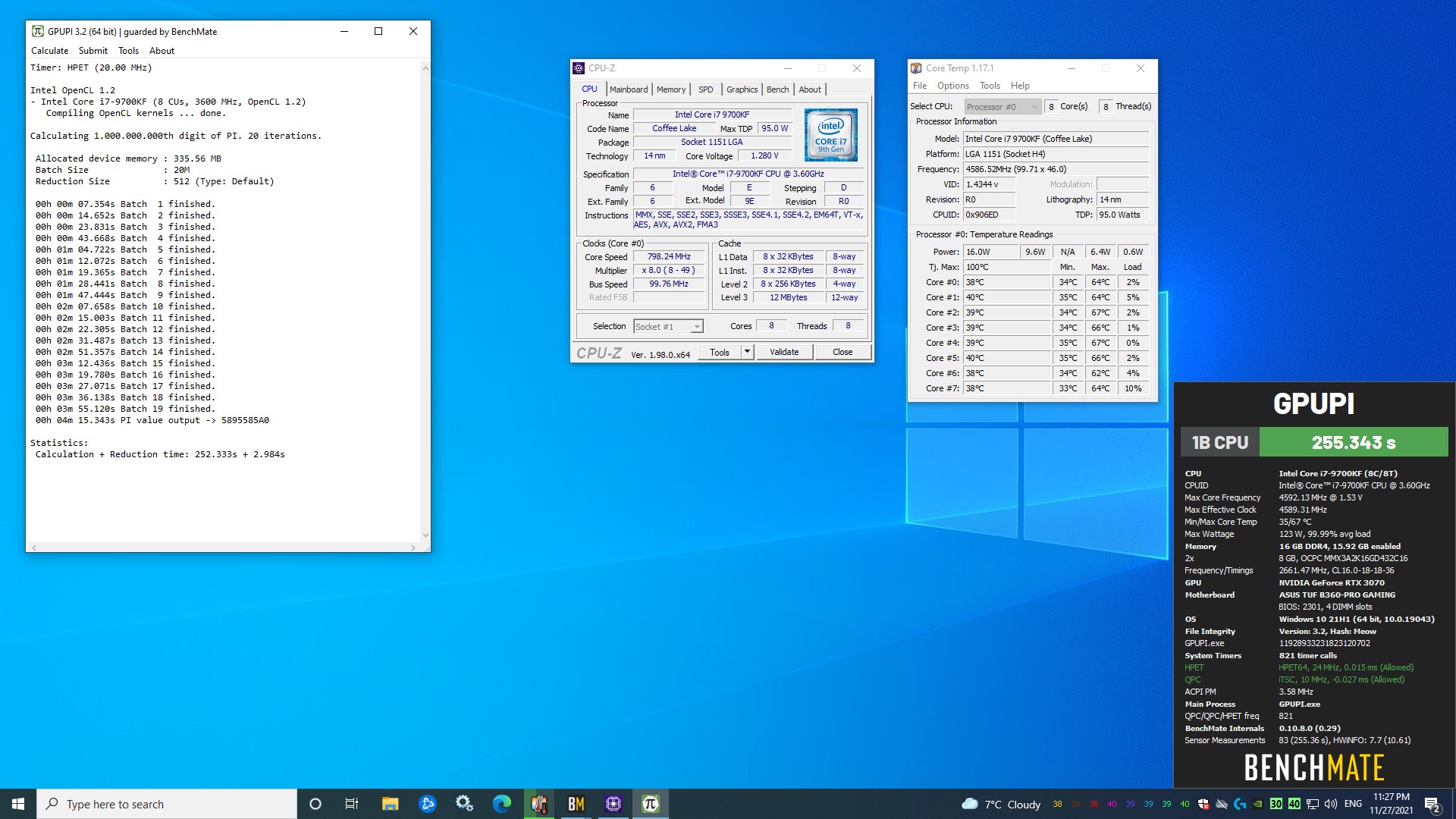Open Windows Security shield tray icon
Screen dimensions: 1456x819
click(1203, 805)
